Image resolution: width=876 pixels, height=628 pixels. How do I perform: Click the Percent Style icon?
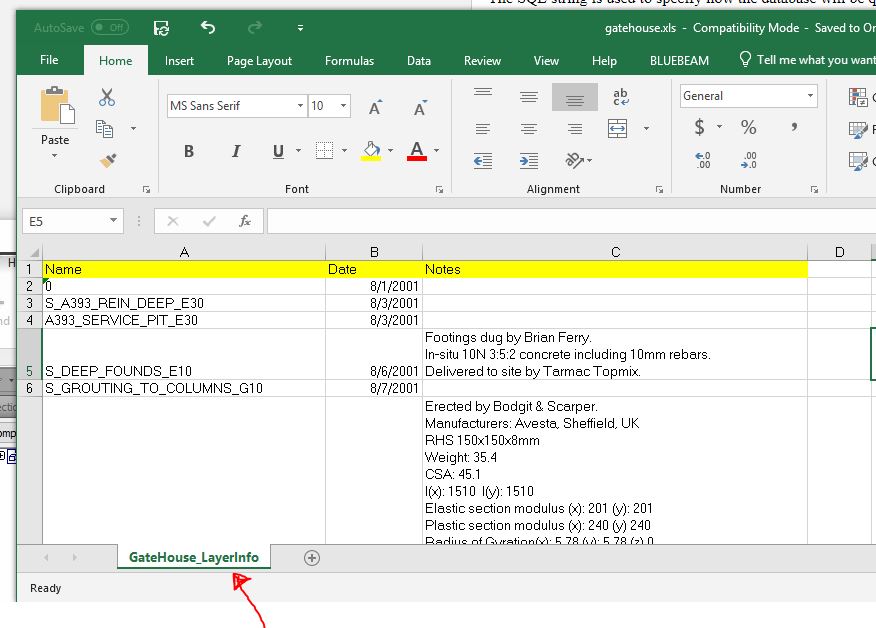(x=749, y=127)
